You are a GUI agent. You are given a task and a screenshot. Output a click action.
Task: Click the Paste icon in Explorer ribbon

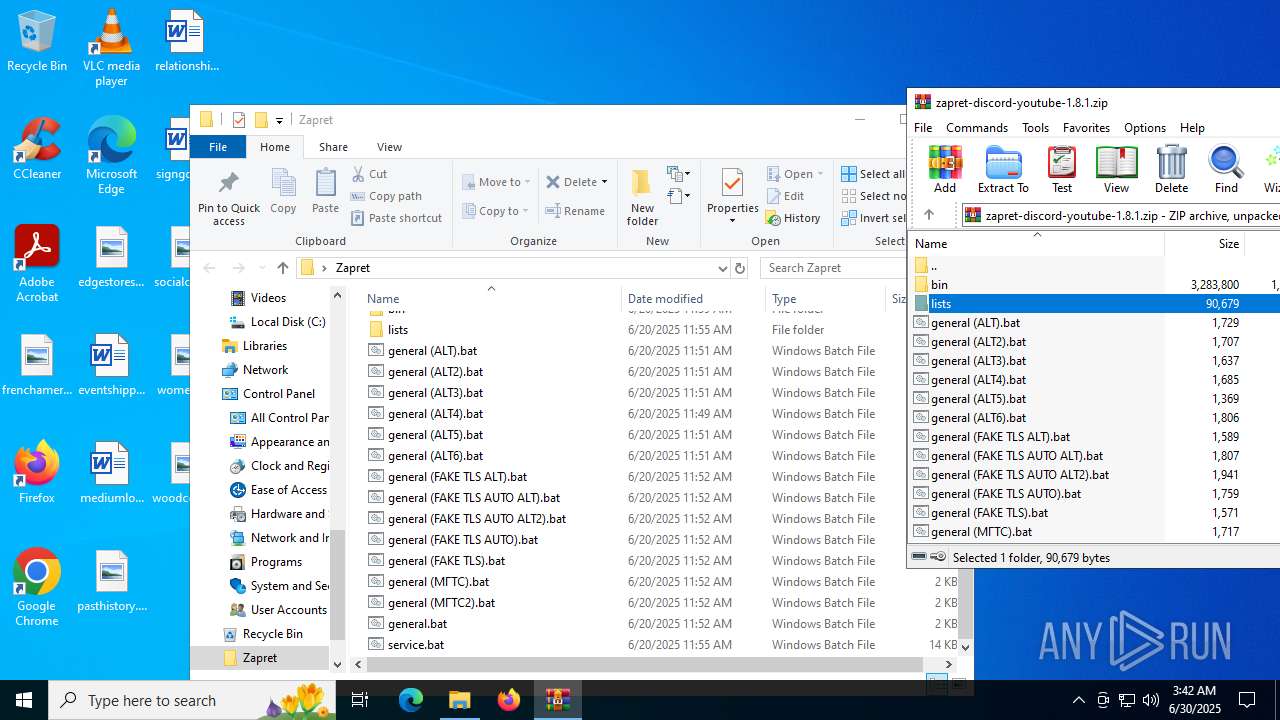[325, 190]
